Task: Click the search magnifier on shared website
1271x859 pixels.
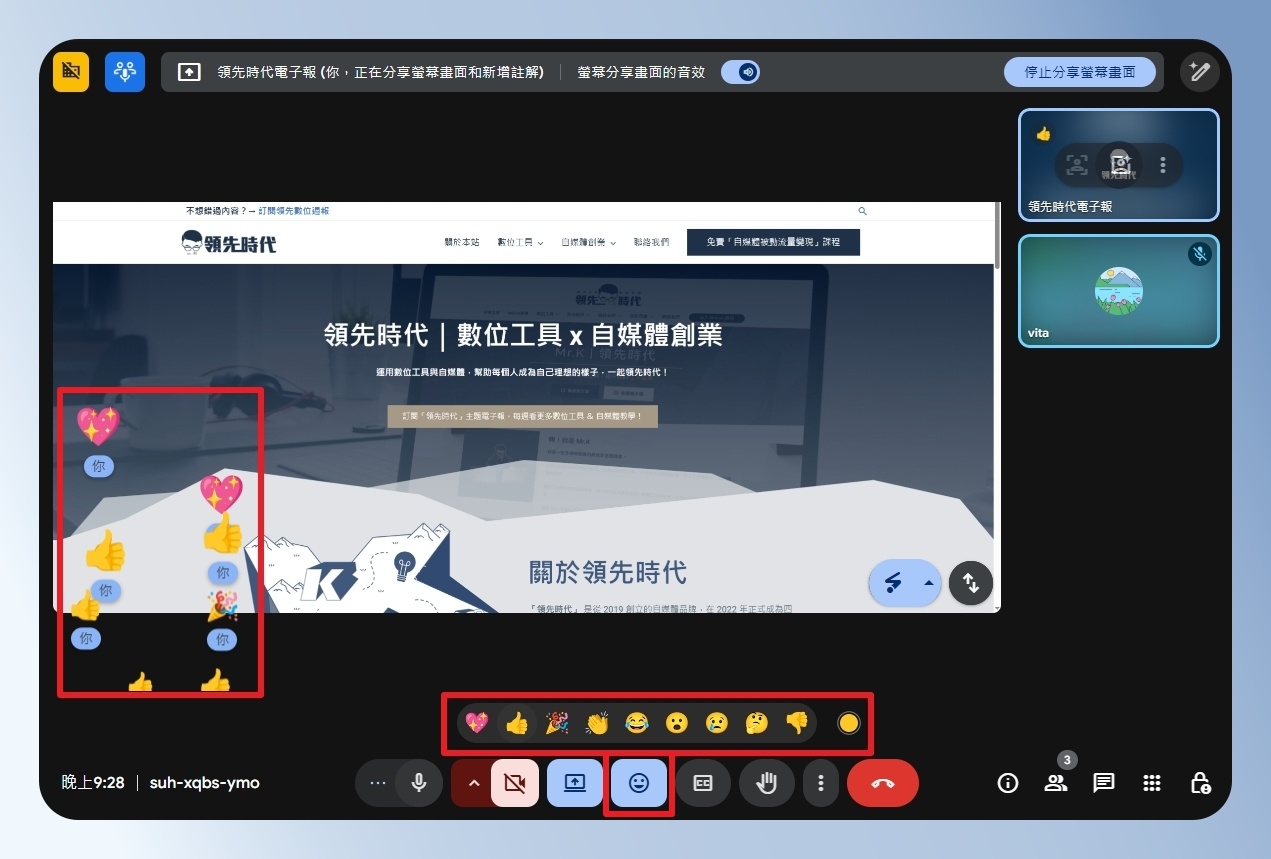Action: point(862,211)
